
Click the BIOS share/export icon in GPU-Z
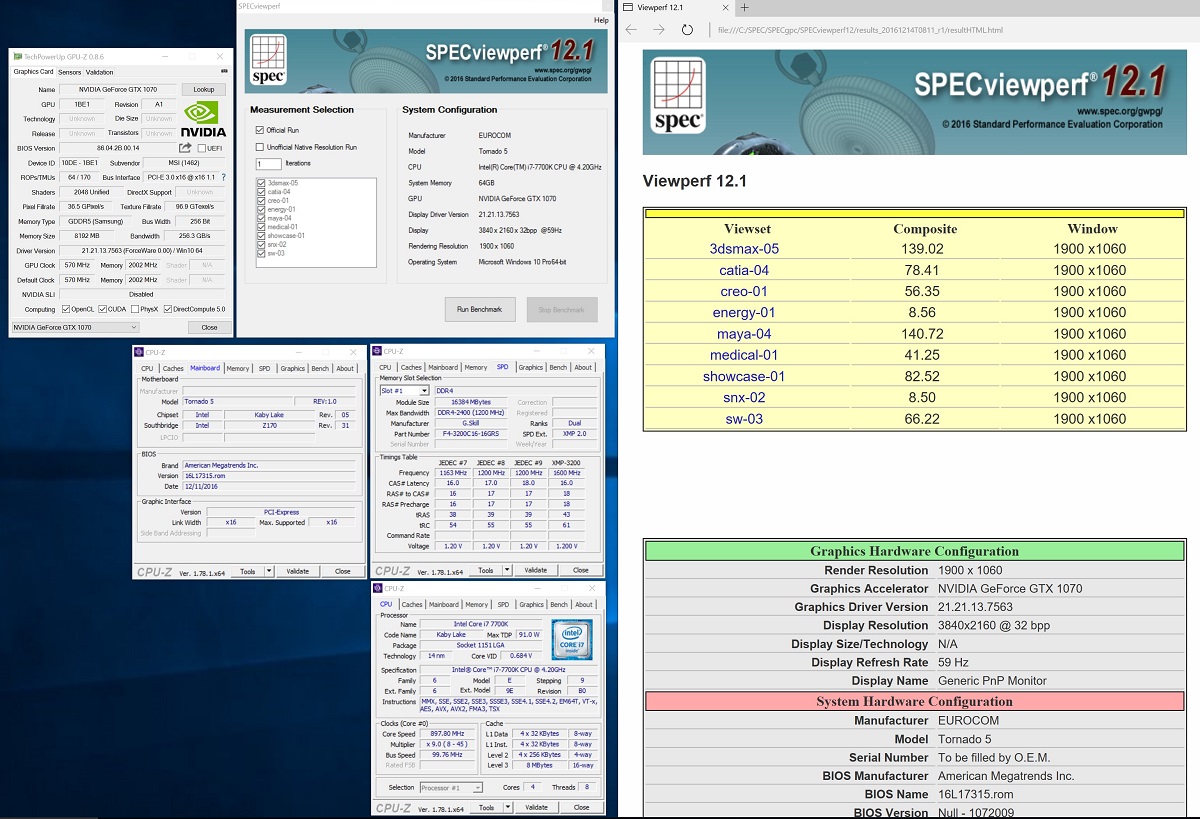(186, 147)
